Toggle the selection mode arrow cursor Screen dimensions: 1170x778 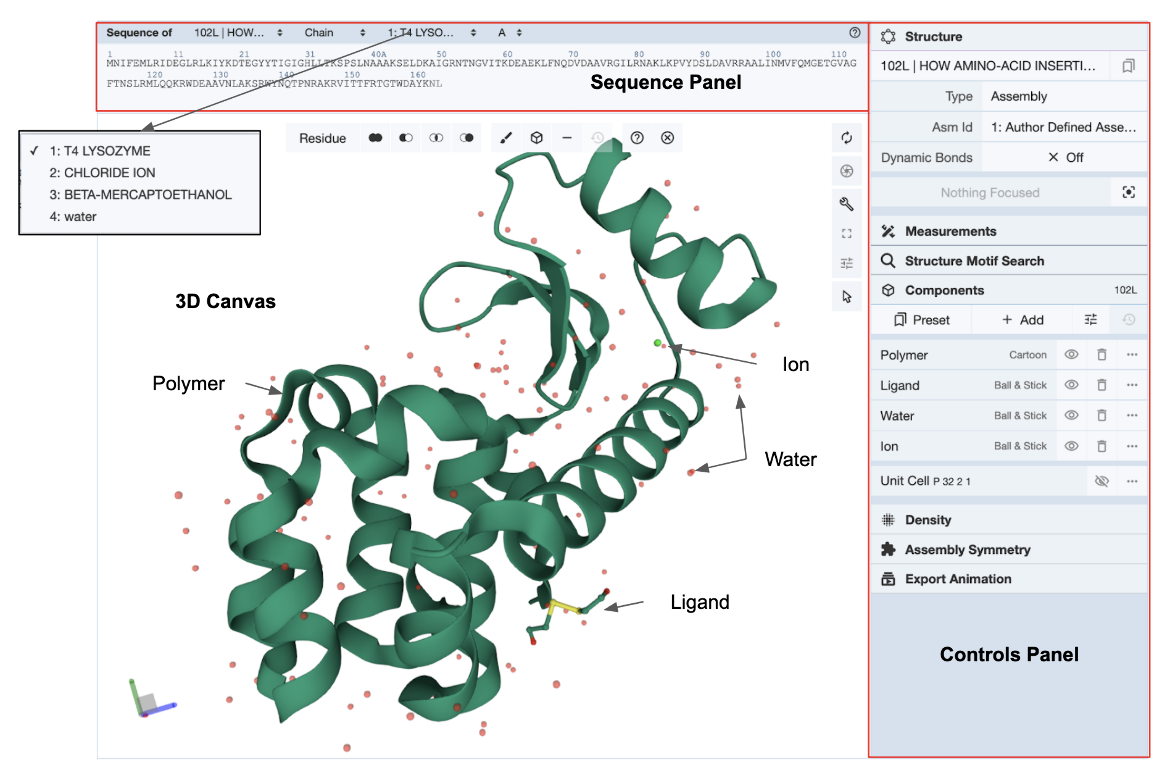pos(847,296)
